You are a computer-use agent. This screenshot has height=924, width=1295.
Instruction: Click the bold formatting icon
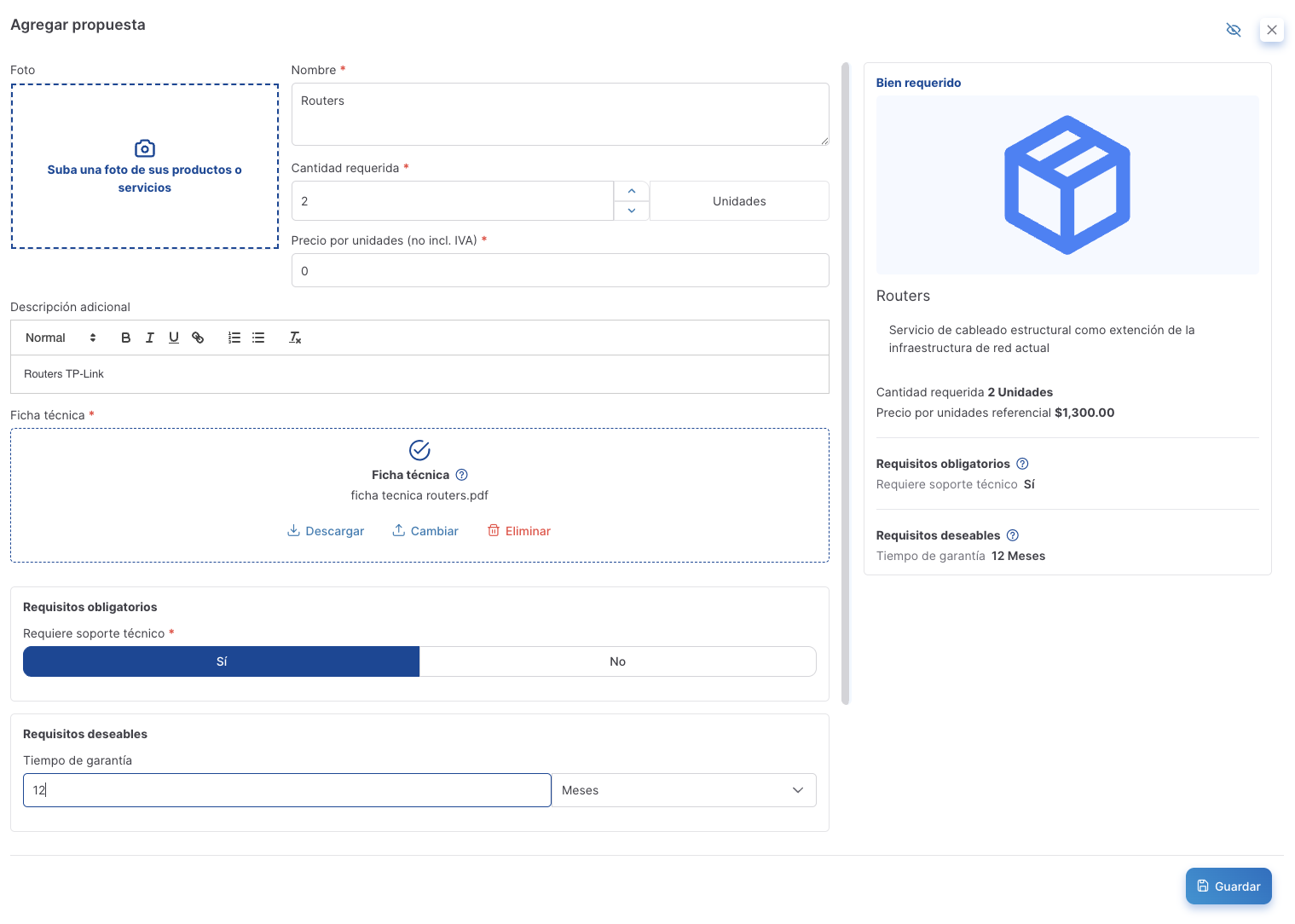(125, 338)
